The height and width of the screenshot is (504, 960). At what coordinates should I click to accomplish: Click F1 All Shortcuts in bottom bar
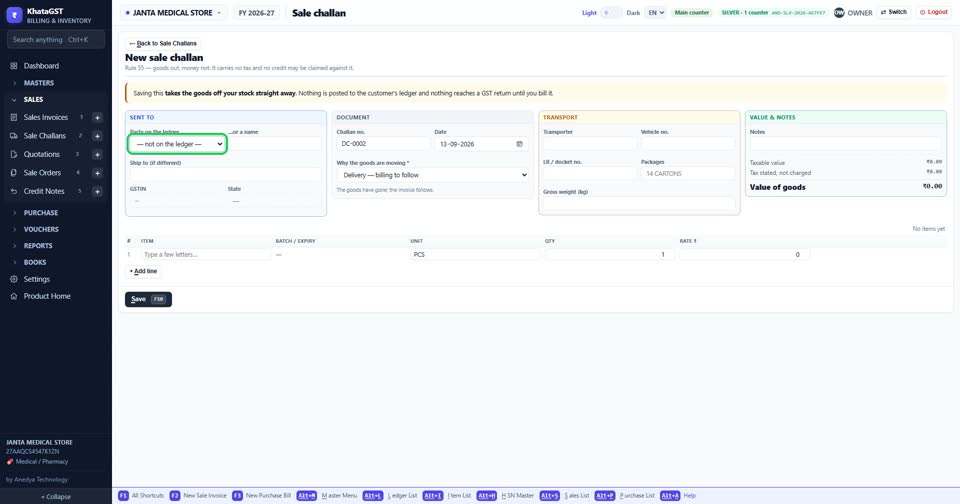(x=141, y=495)
